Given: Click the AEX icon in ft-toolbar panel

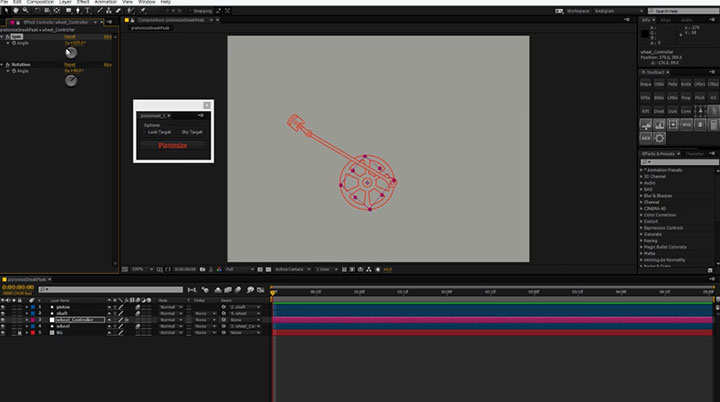Looking at the screenshot, I should point(646,138).
